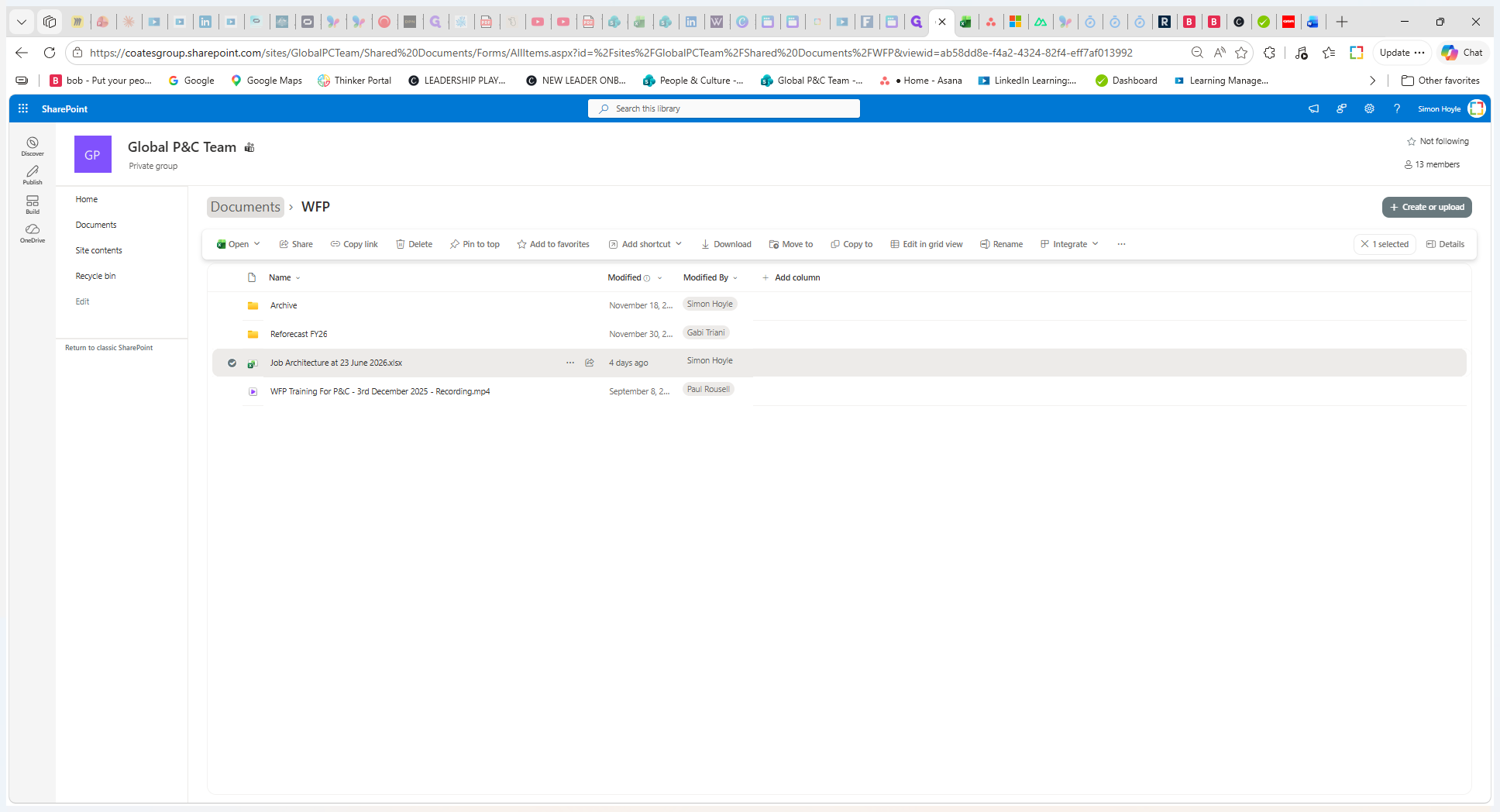Open the Other favorites folder

point(1440,81)
